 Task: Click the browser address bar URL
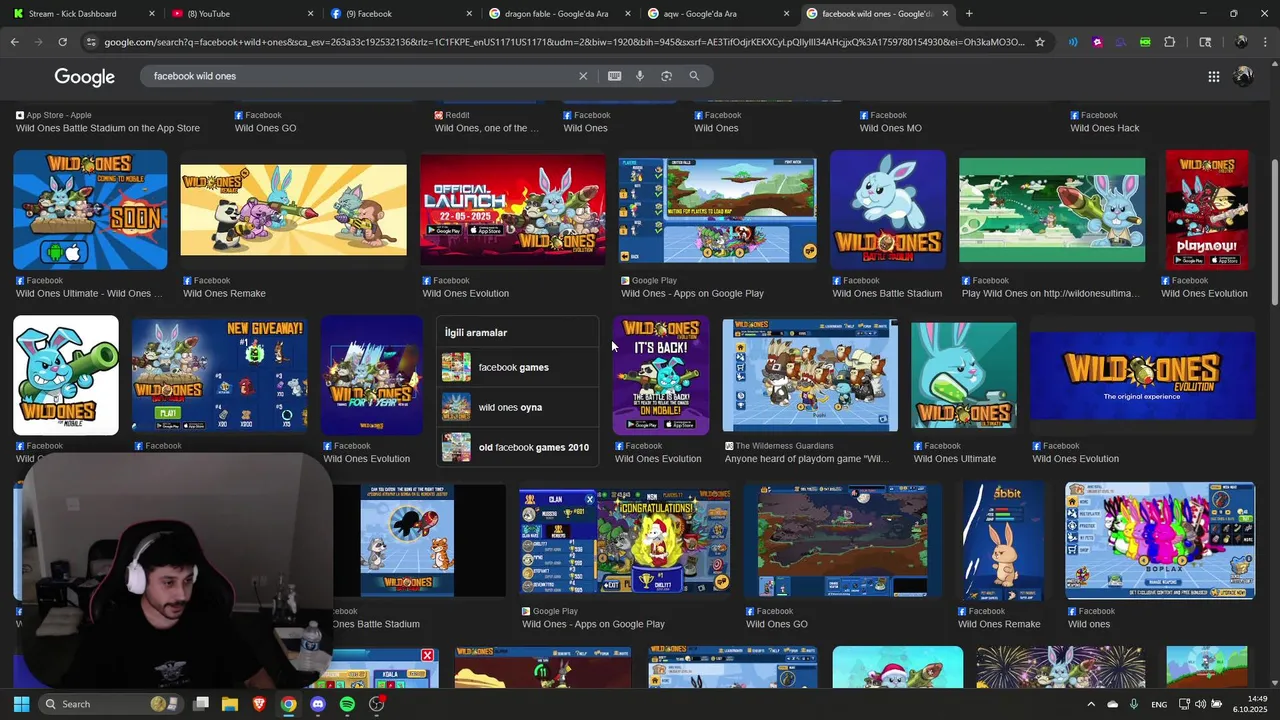[565, 42]
